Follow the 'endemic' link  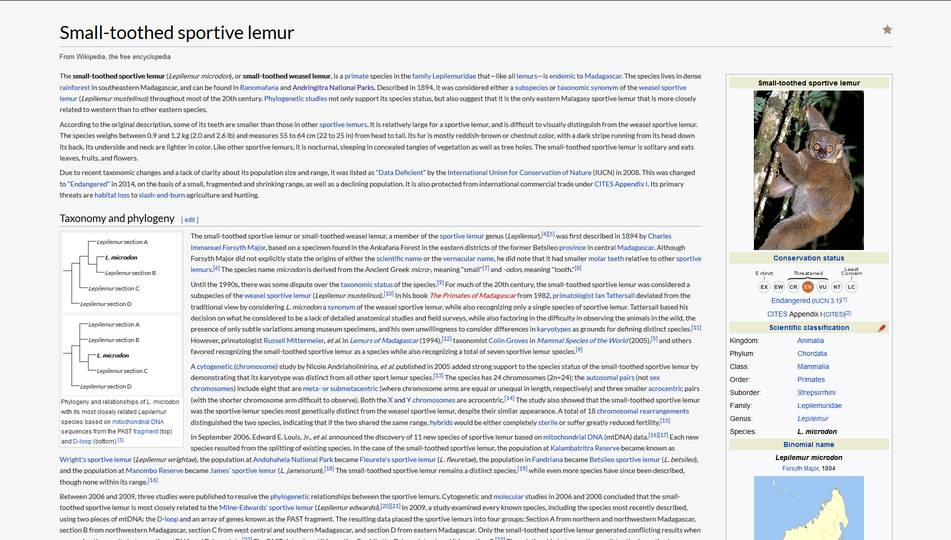[x=562, y=76]
